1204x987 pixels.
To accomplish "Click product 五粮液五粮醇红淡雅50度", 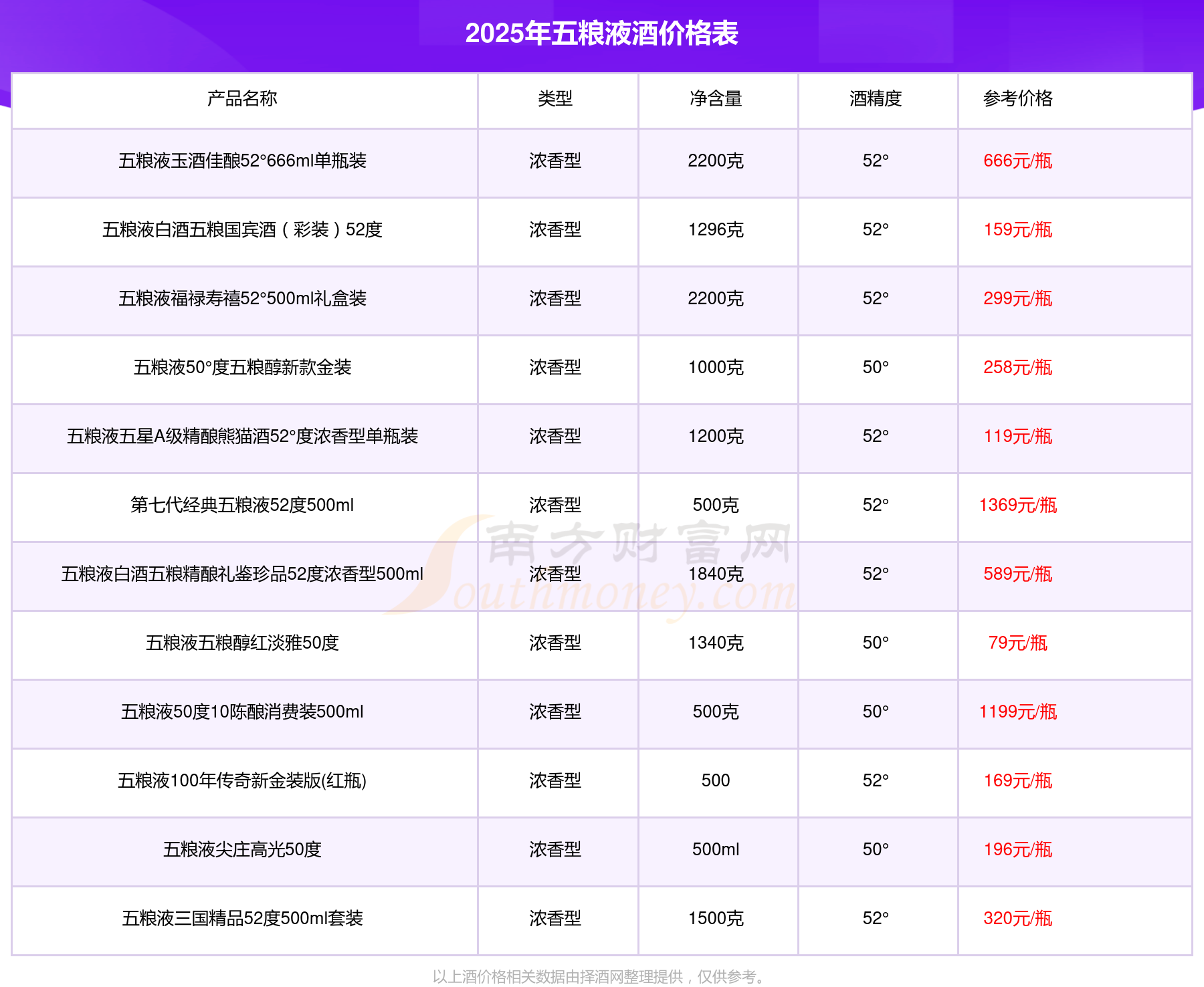I will pos(242,643).
